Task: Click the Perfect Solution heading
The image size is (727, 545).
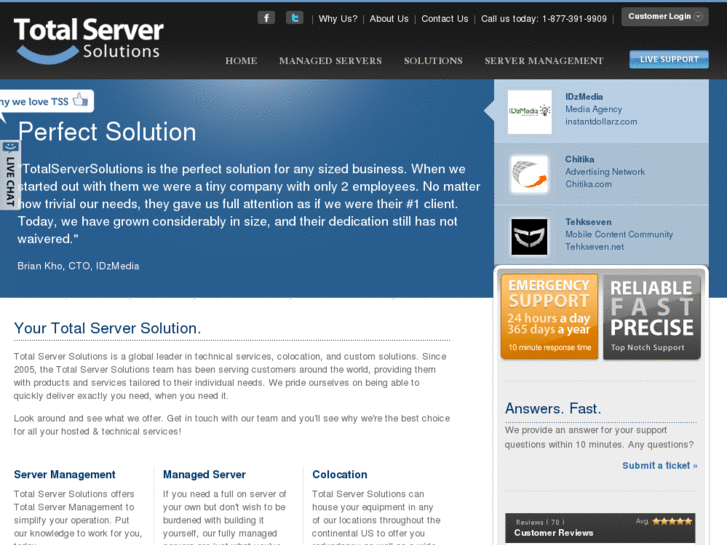Action: coord(107,132)
